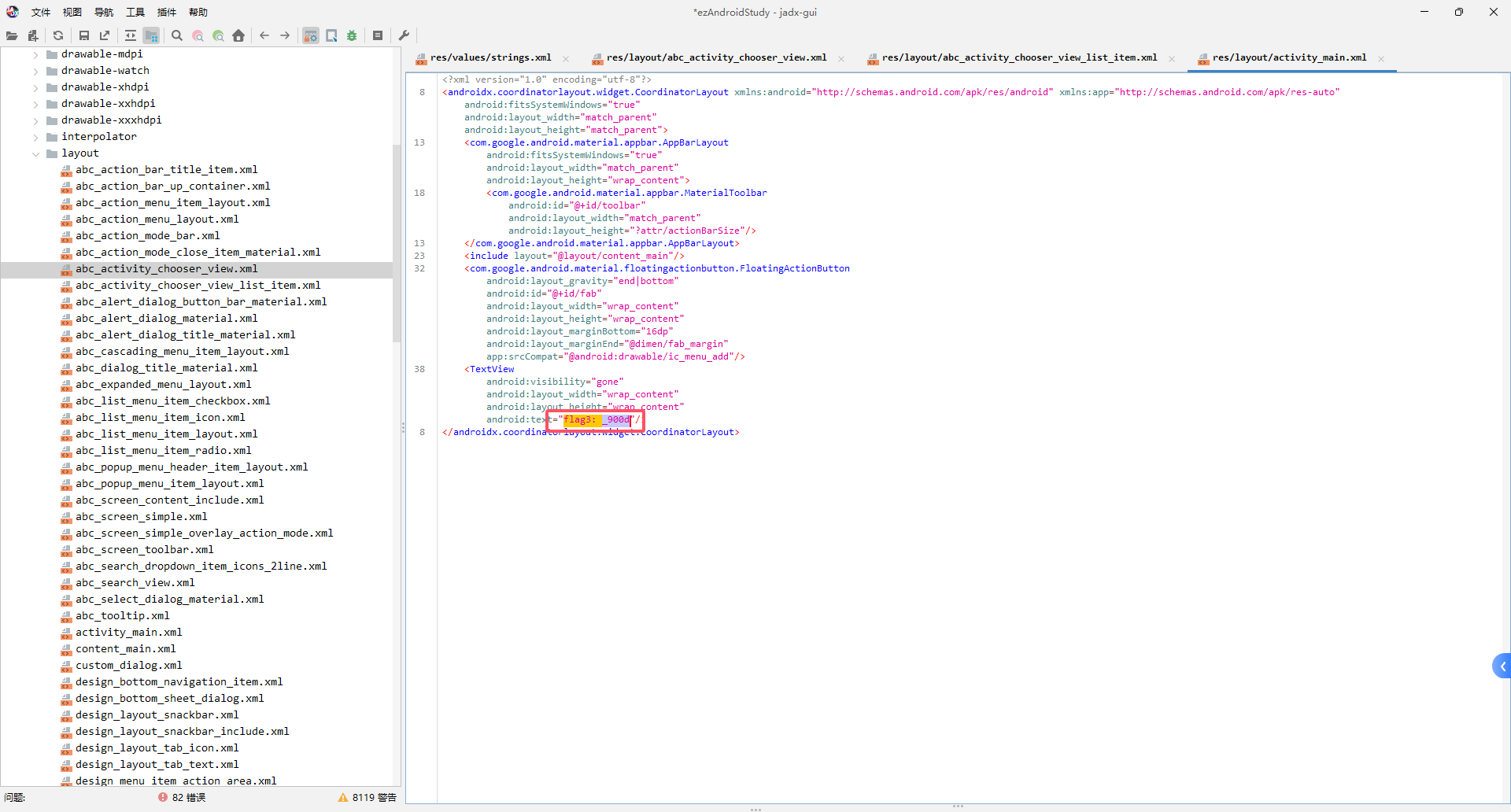Screen dimensions: 1511x812
Task: Click the file tree vertical scrollbar
Action: point(397,244)
